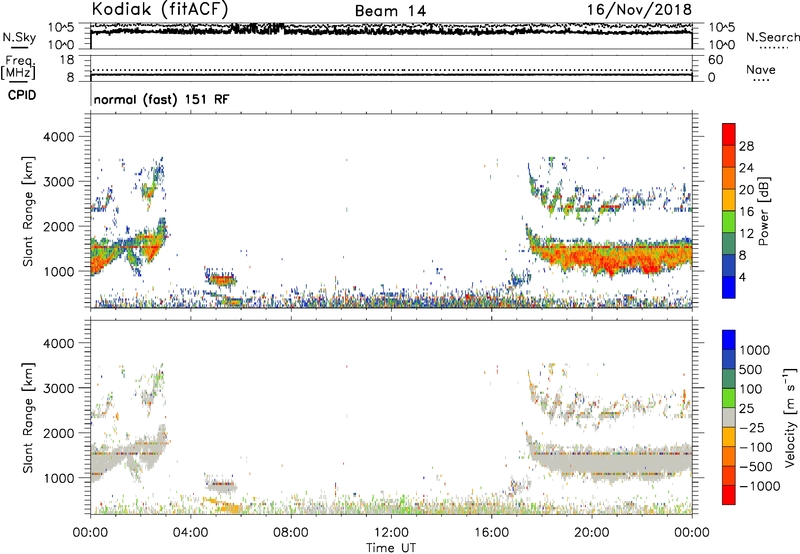Click the 'Nave' legend label
The image size is (800, 554).
point(760,69)
